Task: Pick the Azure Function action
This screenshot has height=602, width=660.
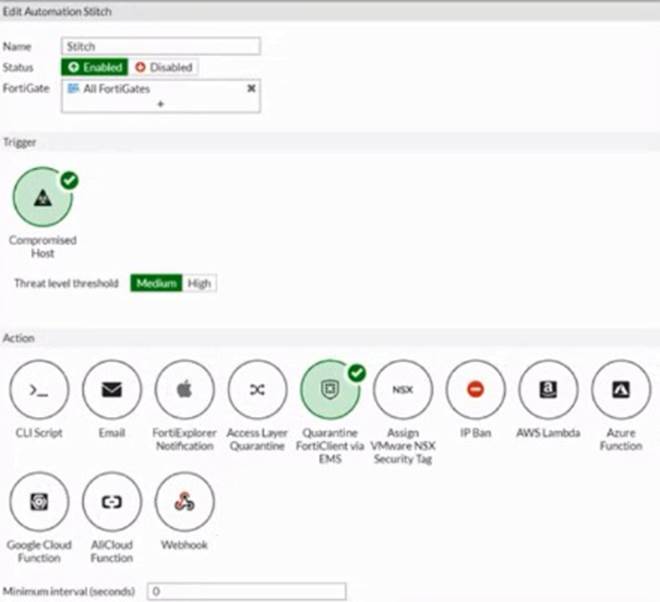Action: (621, 390)
